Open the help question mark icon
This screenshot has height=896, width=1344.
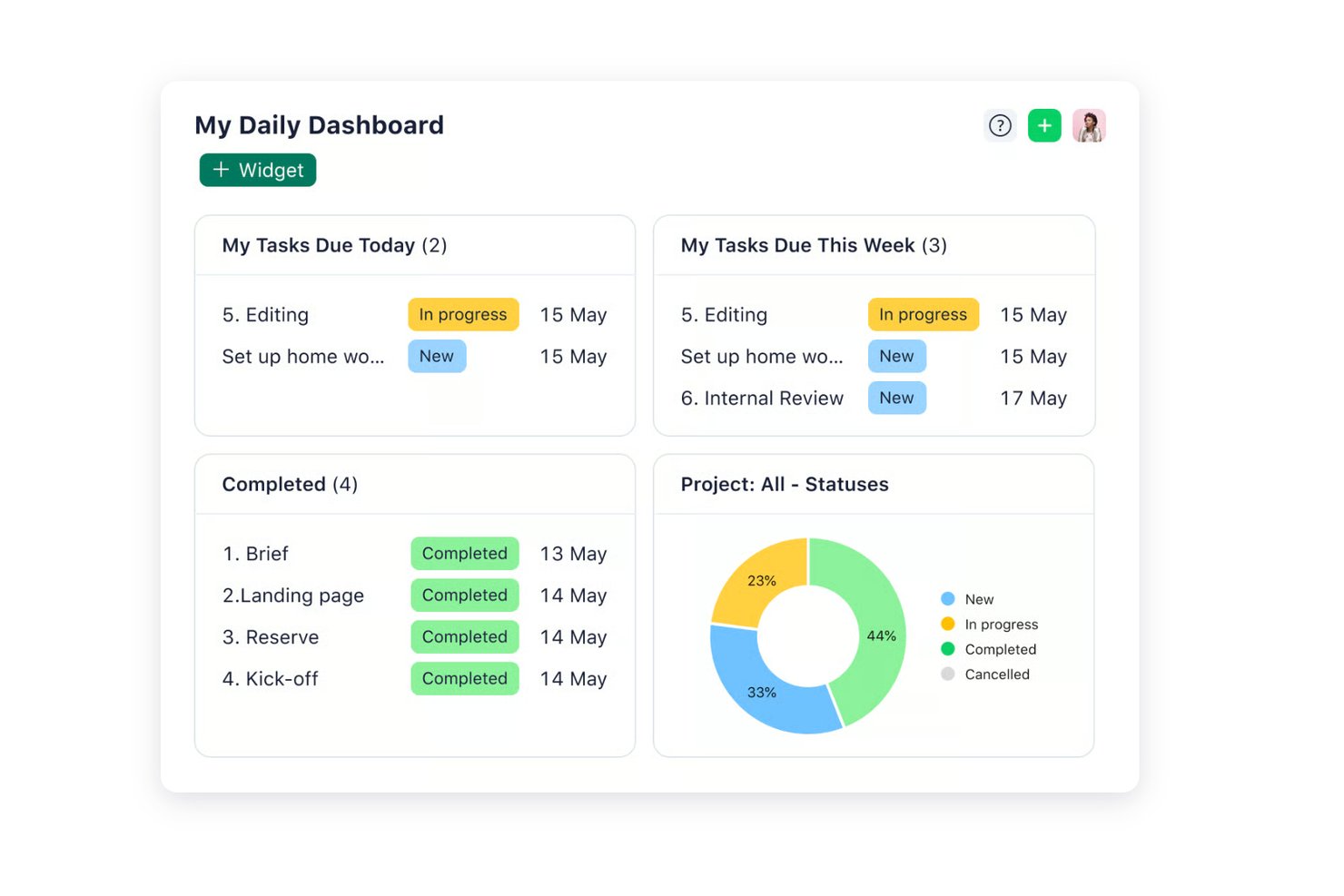point(1000,125)
